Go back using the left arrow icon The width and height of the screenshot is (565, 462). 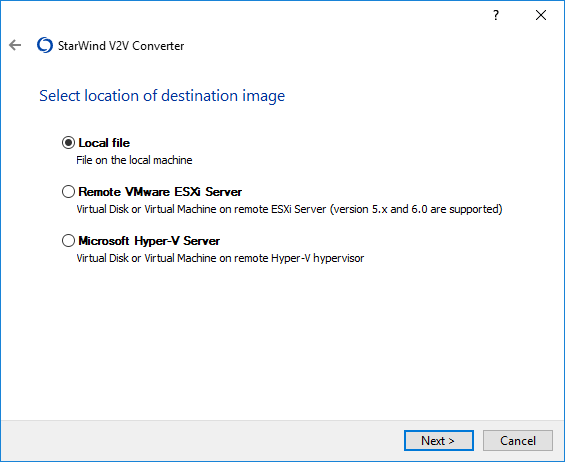(x=15, y=45)
